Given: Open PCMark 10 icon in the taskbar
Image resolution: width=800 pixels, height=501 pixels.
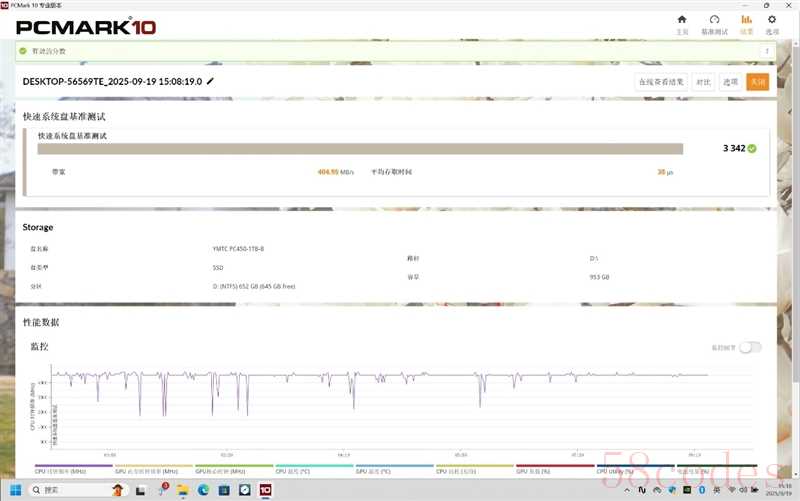Looking at the screenshot, I should point(266,490).
